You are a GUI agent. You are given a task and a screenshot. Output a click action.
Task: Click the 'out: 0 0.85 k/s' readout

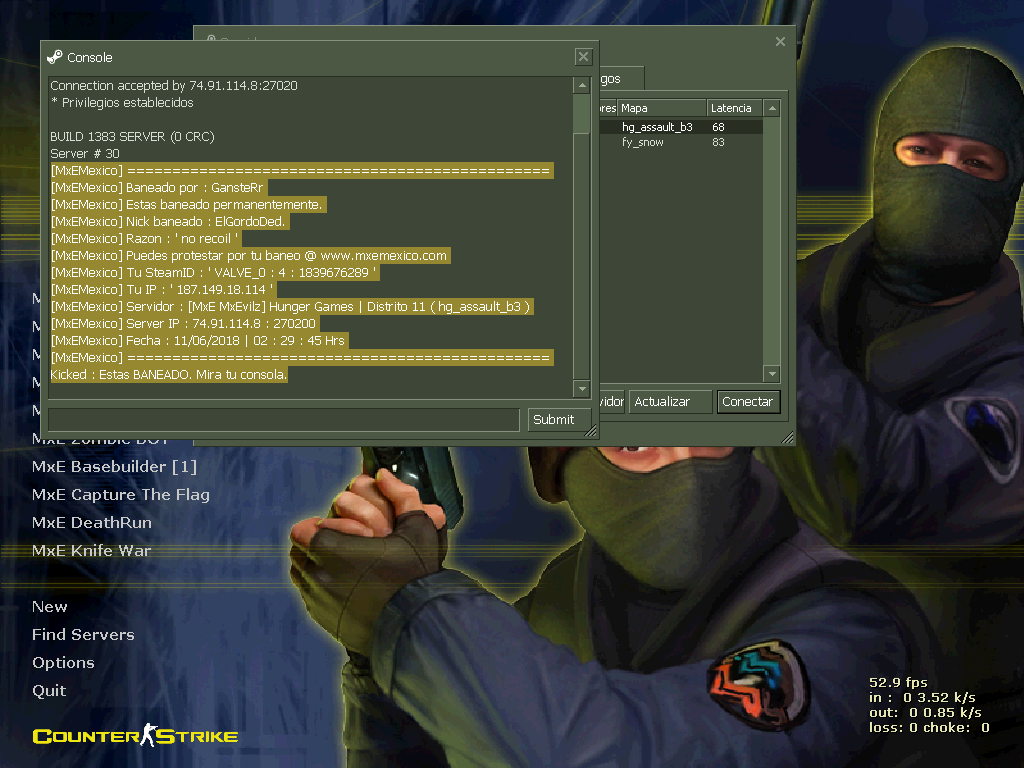(925, 712)
